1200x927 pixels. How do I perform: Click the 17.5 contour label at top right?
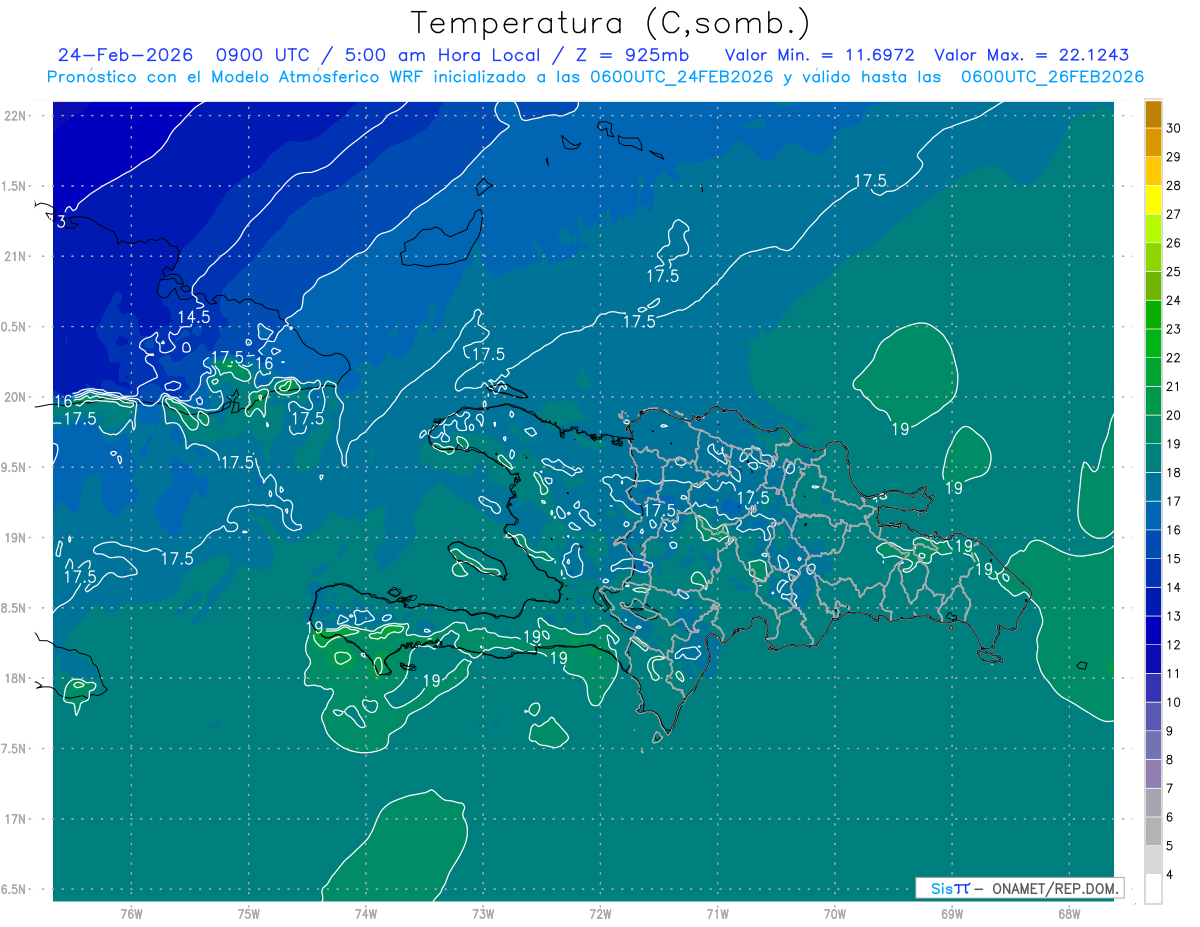point(870,181)
